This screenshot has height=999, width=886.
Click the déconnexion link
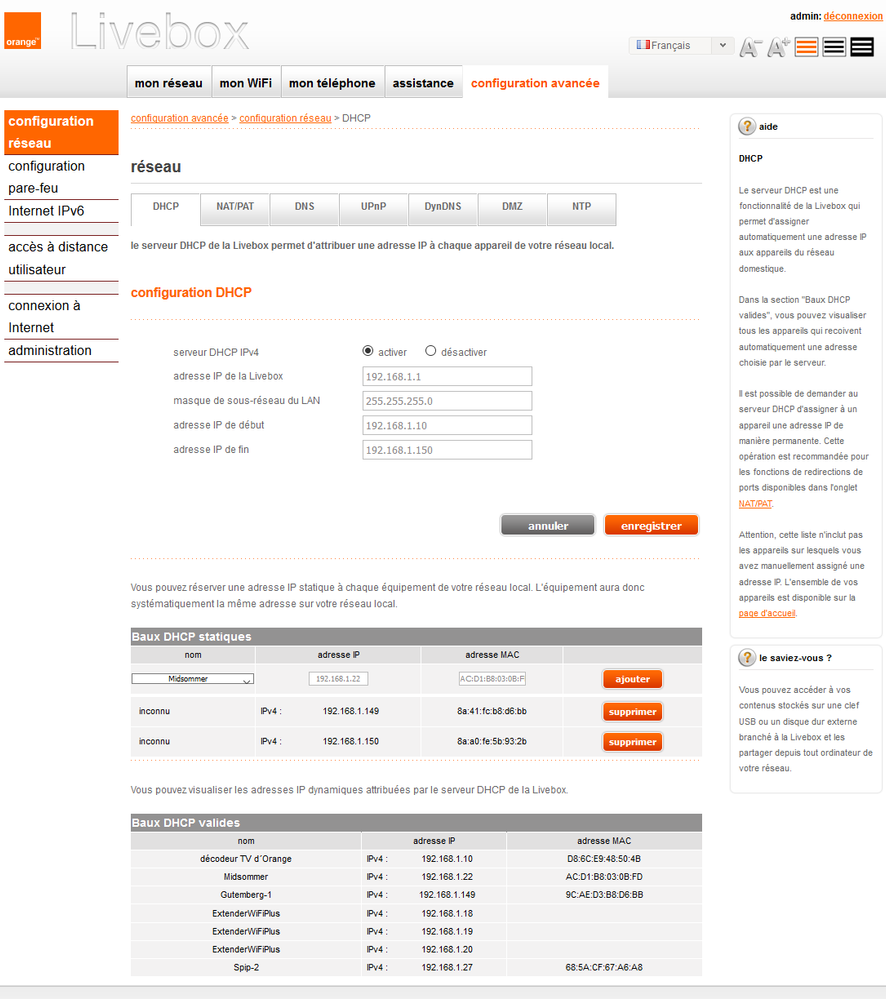(x=852, y=16)
